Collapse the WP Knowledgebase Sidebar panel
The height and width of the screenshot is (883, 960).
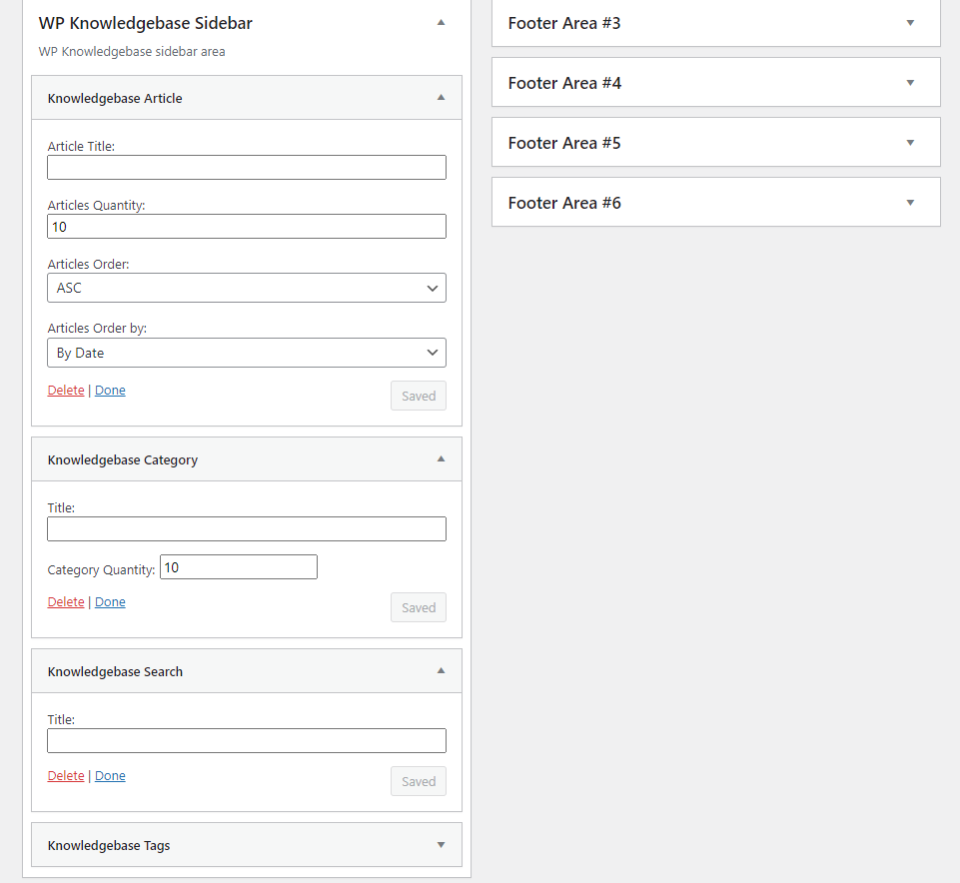tap(441, 23)
